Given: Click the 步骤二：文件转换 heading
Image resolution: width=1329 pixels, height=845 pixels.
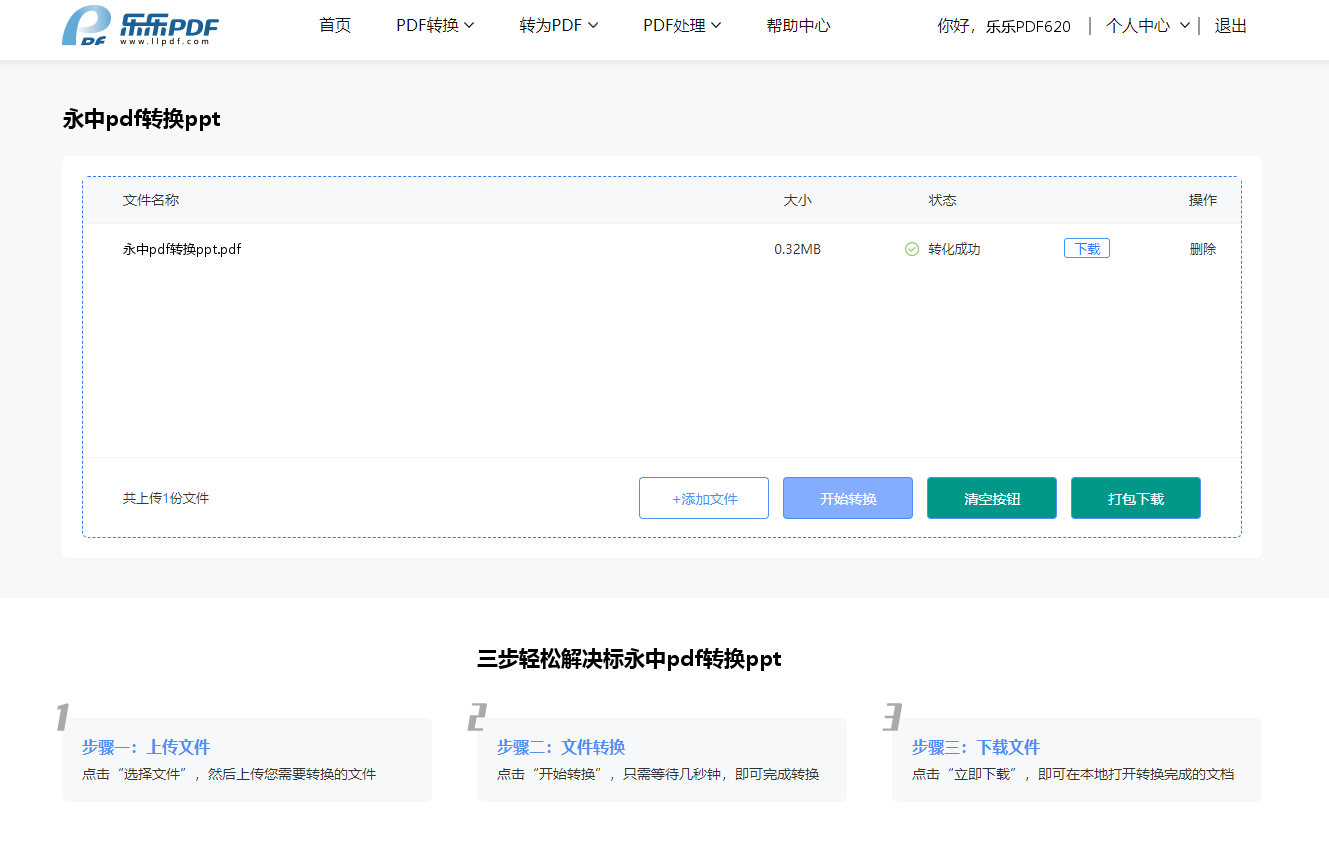Looking at the screenshot, I should point(561,747).
